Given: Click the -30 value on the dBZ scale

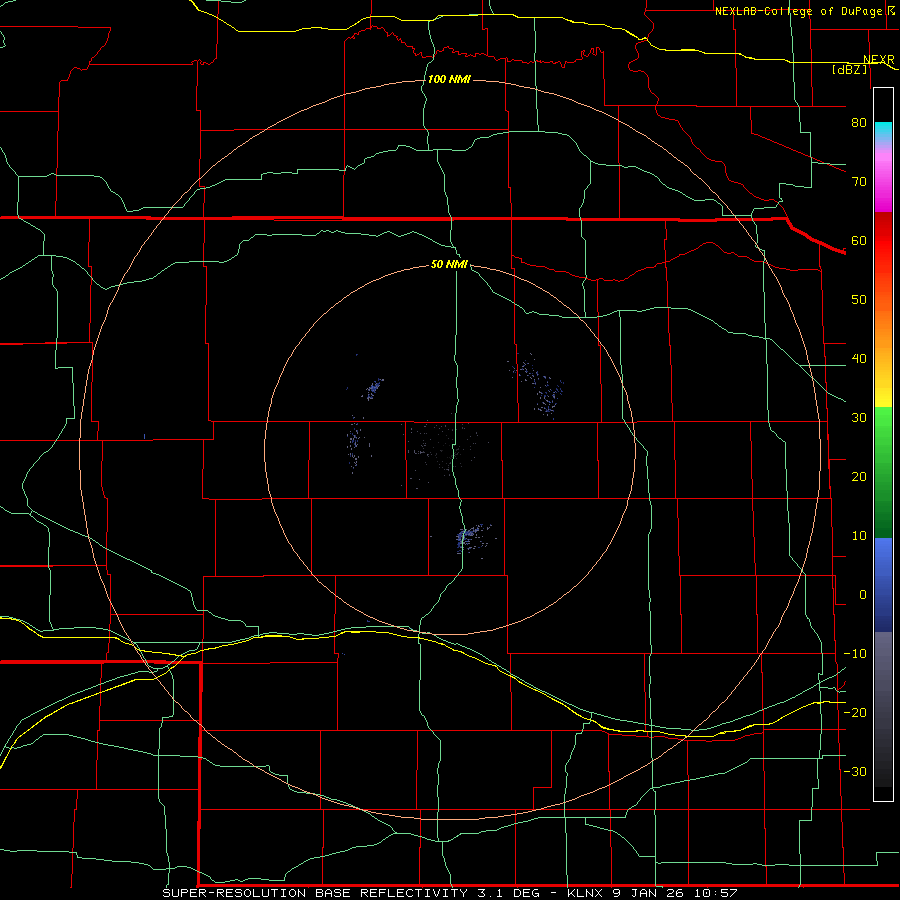Looking at the screenshot, I should pos(855,772).
